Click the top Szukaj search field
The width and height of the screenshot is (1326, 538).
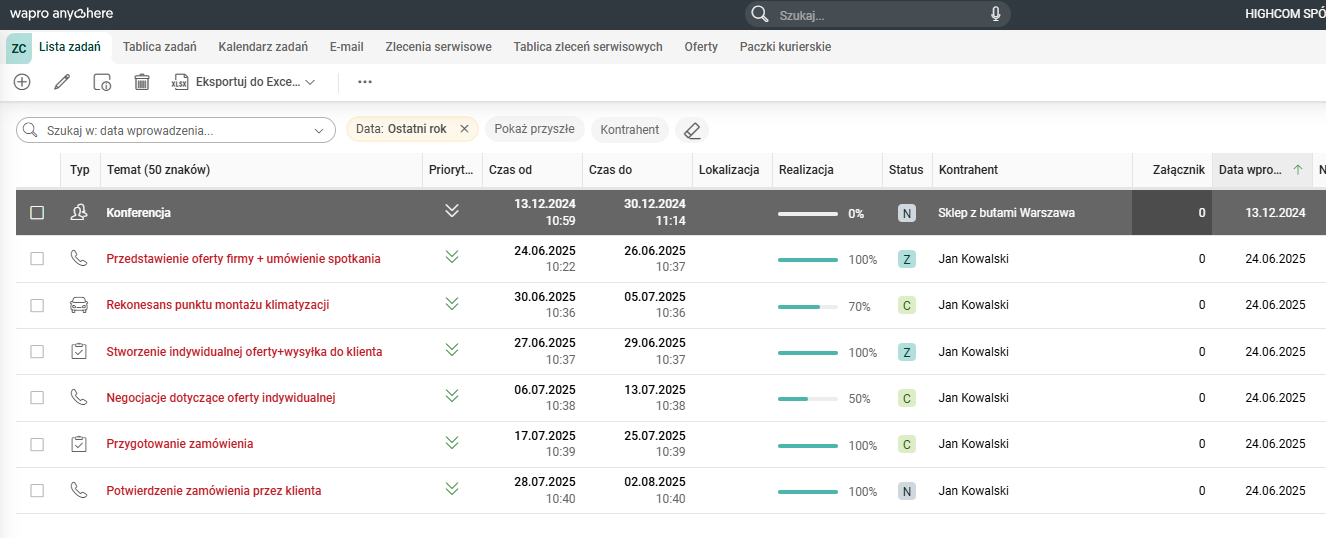880,14
